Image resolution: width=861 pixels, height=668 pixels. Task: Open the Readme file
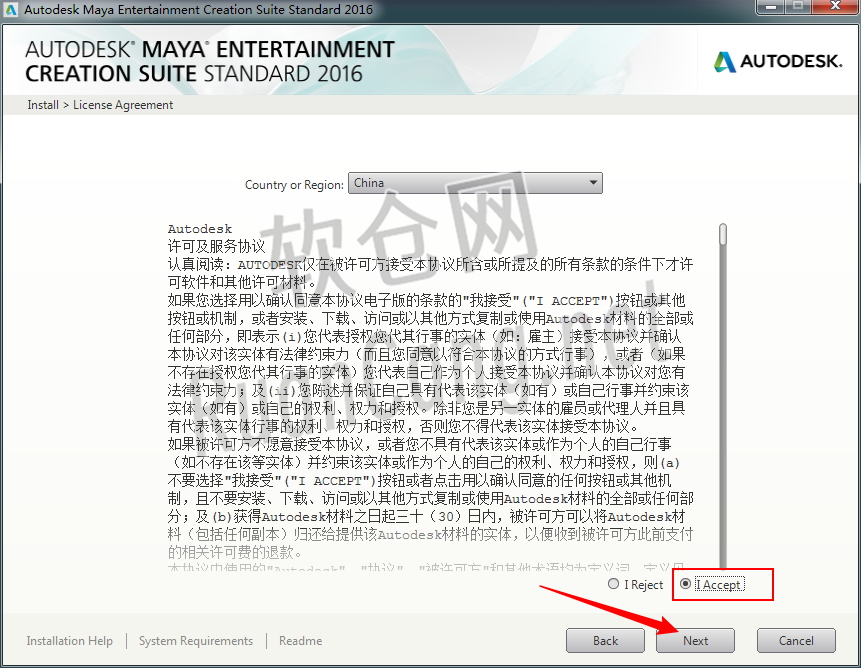[300, 640]
